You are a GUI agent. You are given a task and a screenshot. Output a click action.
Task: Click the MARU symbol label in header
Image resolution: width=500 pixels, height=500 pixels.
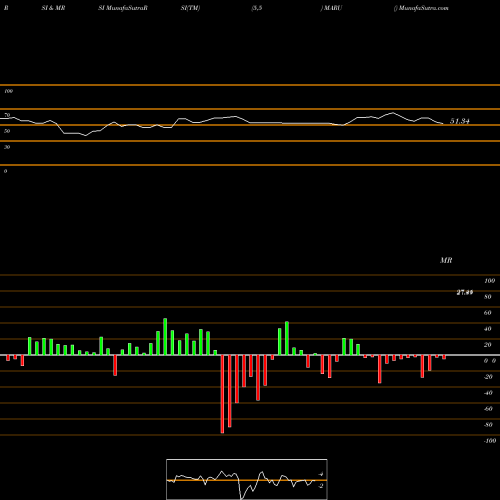click(331, 8)
